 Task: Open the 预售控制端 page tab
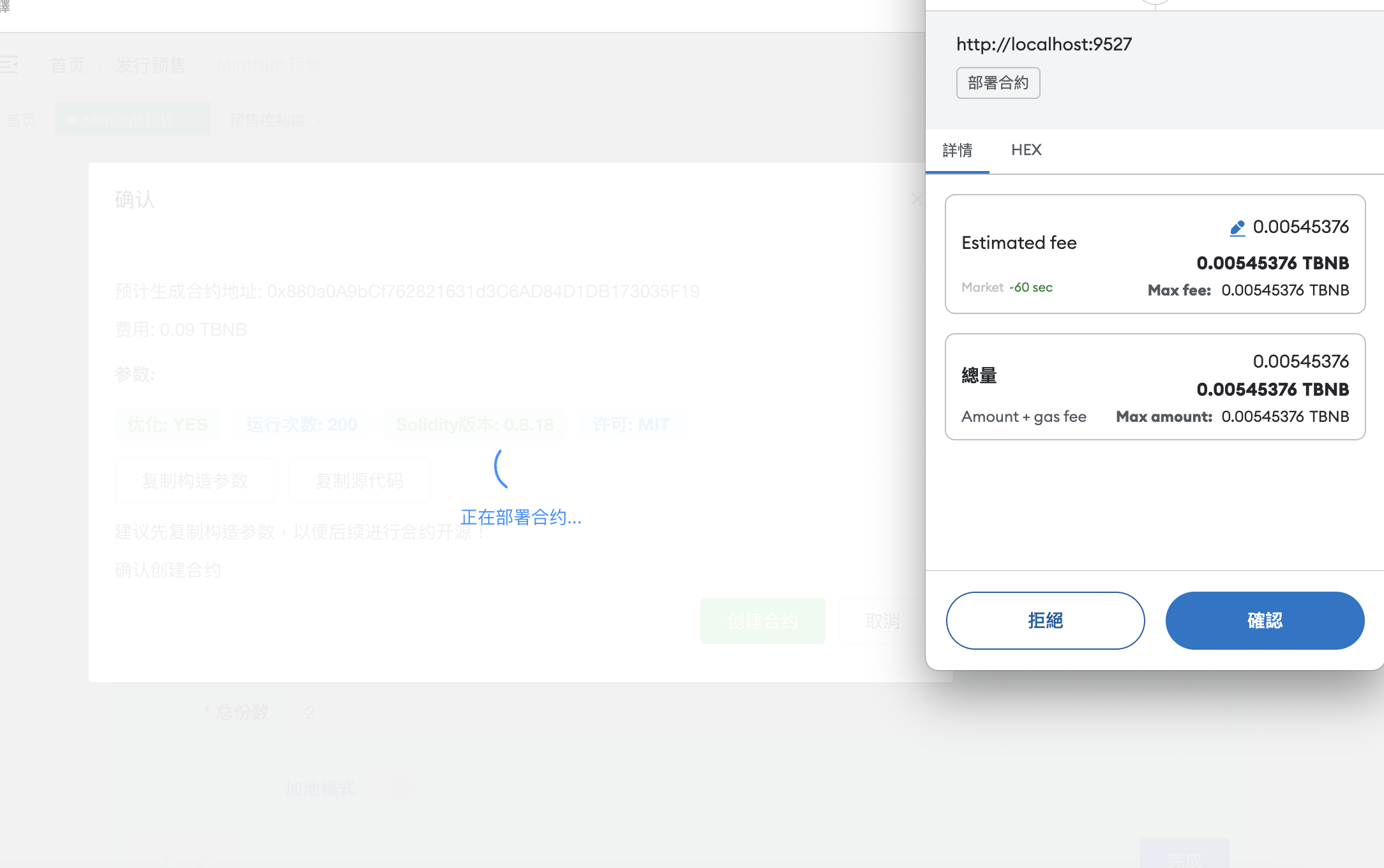point(267,121)
